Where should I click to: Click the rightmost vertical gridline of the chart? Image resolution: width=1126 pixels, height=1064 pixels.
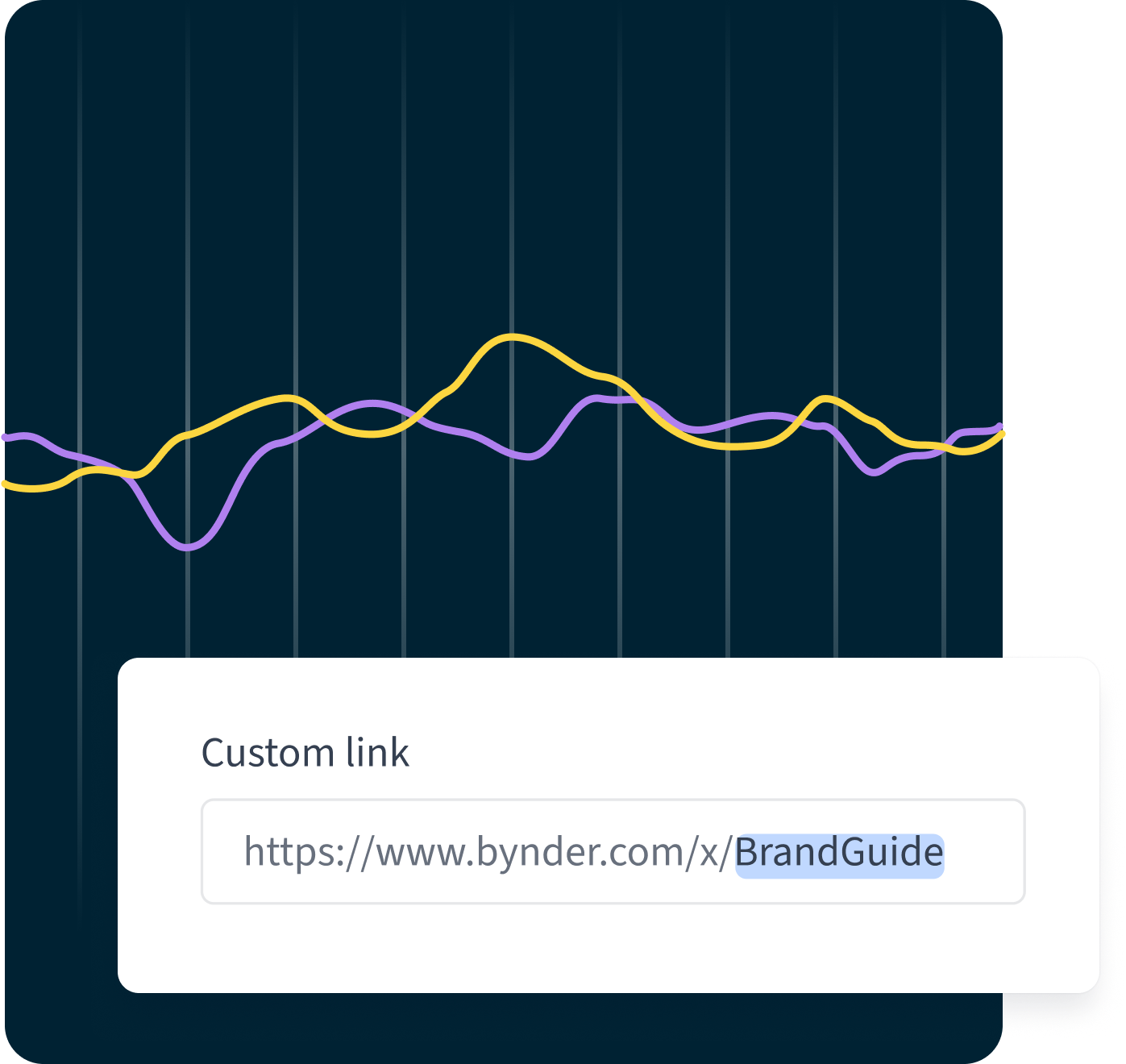pos(944,242)
